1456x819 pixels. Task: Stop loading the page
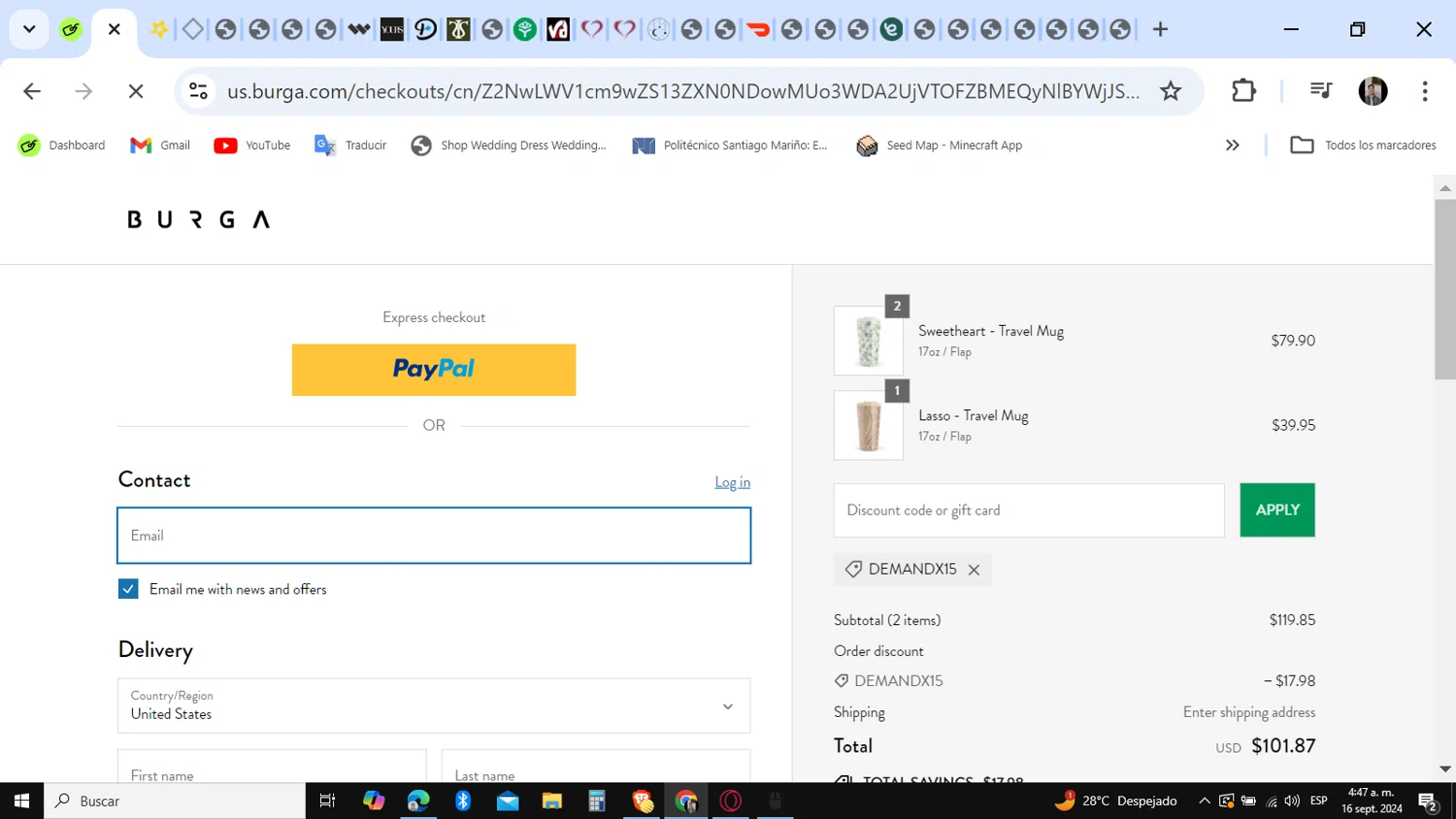click(x=136, y=91)
